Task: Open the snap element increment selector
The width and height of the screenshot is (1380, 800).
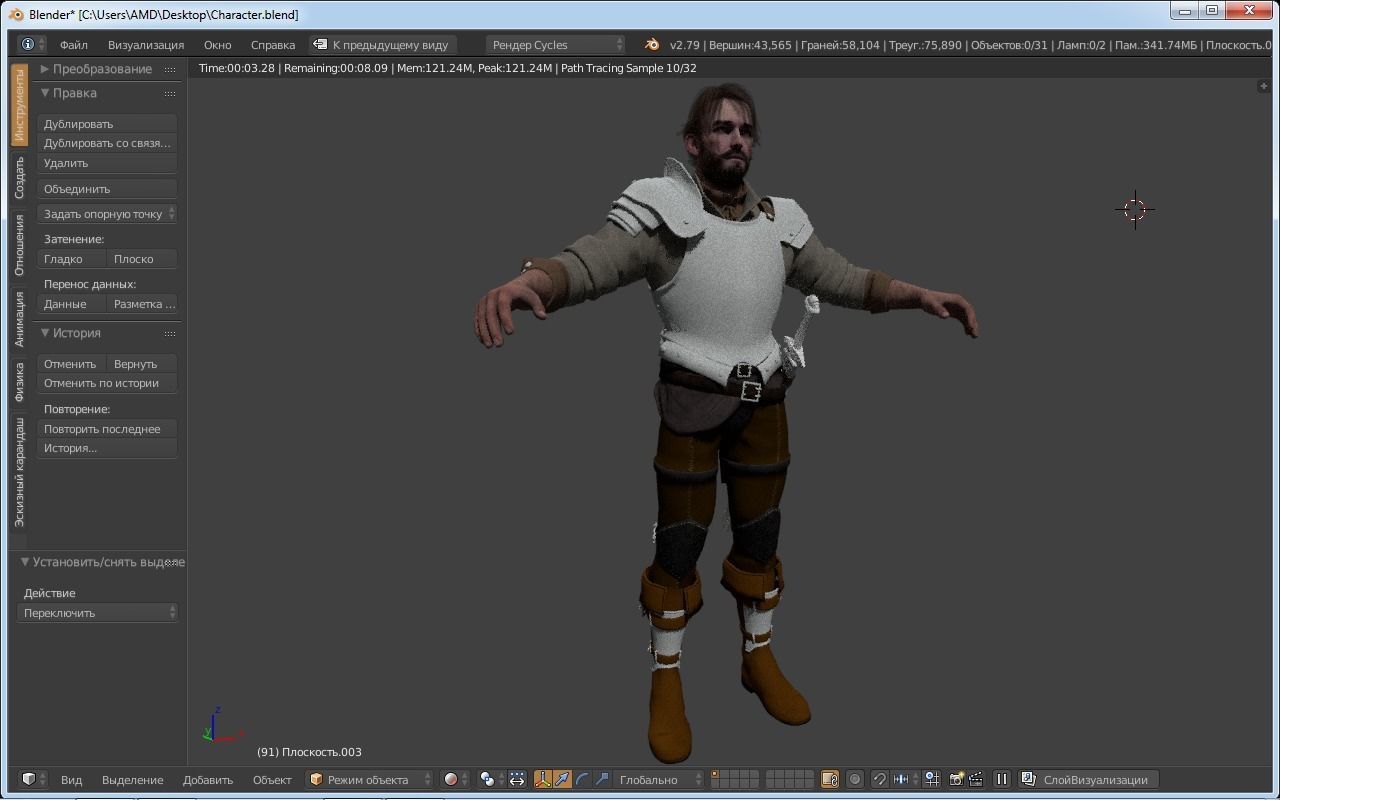Action: tap(906, 780)
